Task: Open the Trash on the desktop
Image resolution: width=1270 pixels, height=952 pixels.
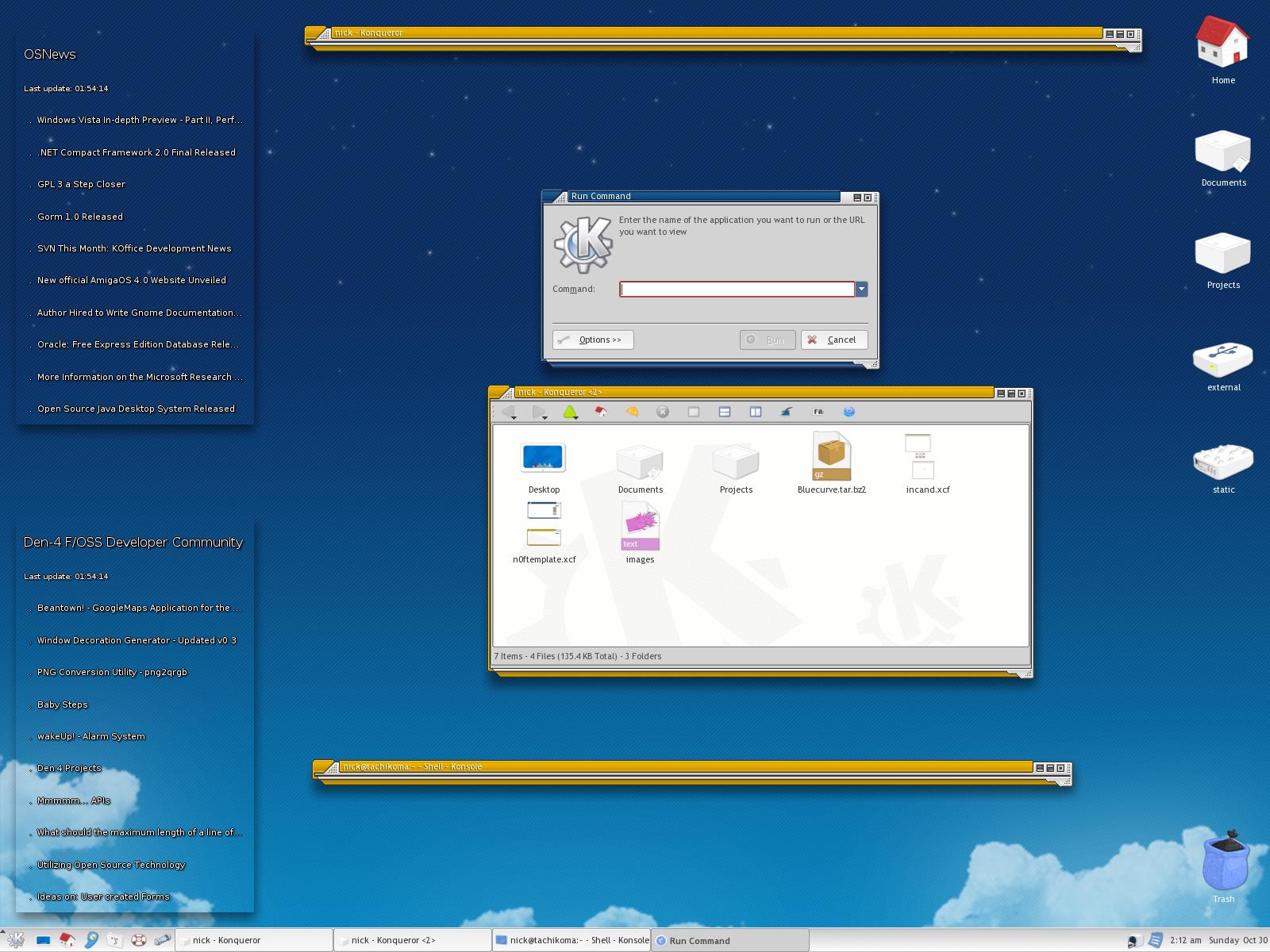Action: [1224, 866]
